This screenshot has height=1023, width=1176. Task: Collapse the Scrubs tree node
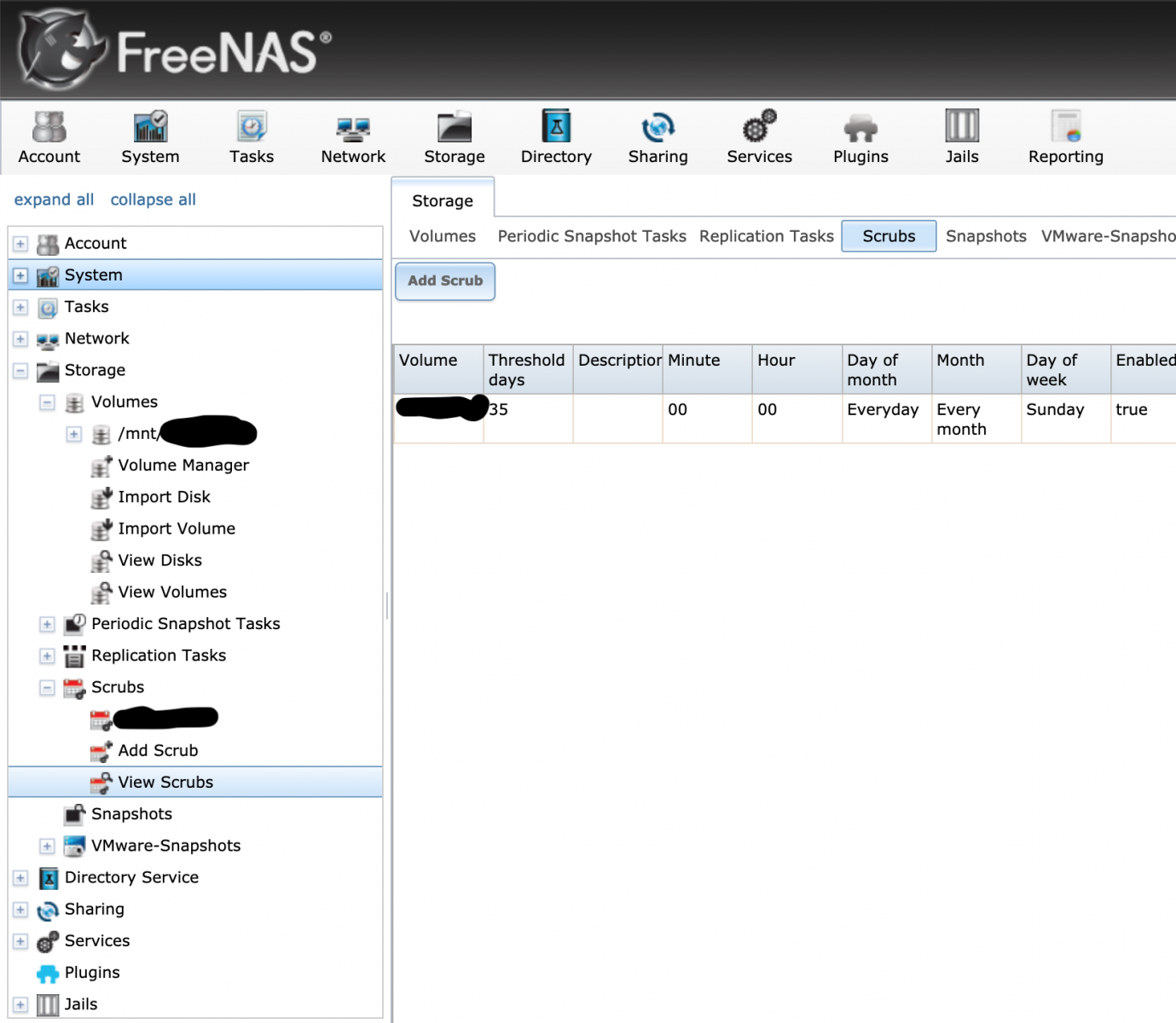click(x=47, y=687)
